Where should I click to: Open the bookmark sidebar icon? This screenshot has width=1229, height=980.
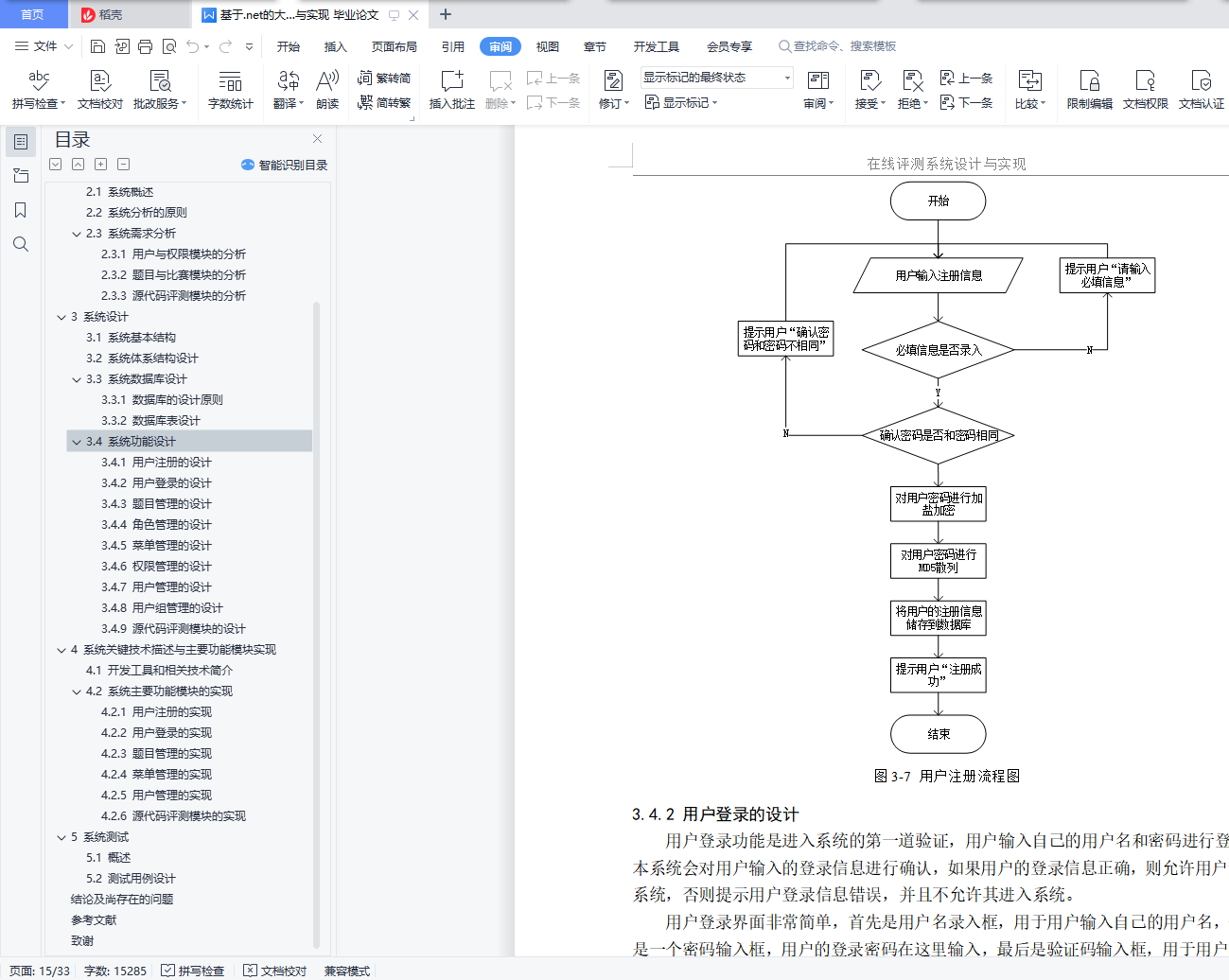coord(21,210)
